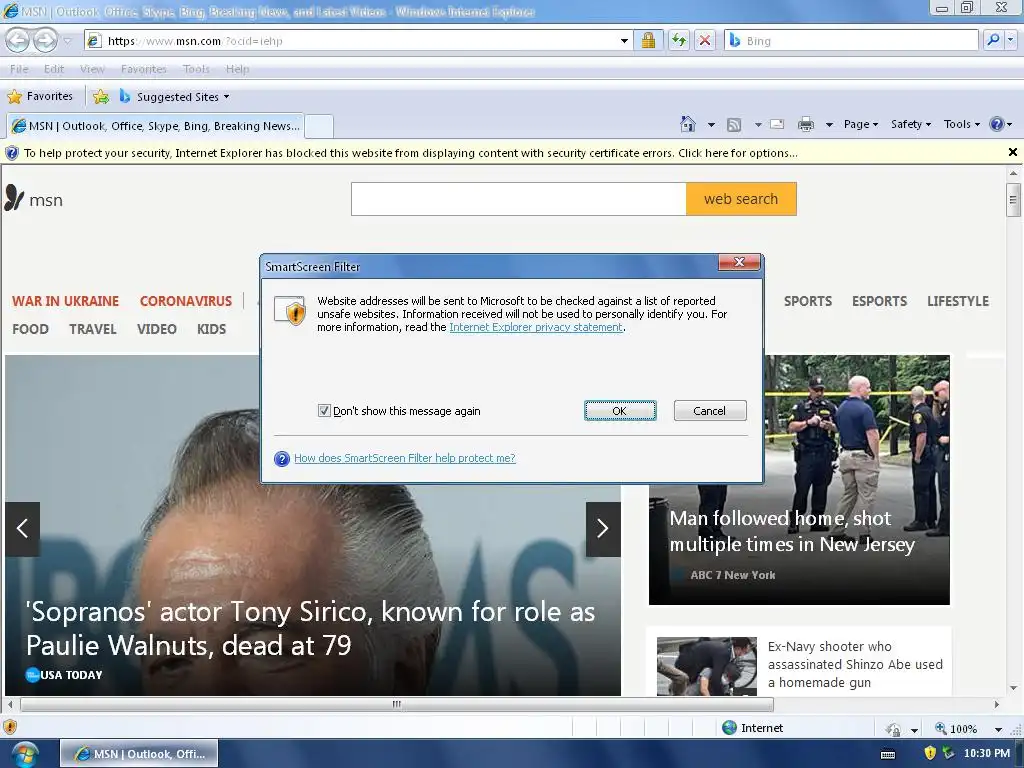Click the Read Mail icon
Viewport: 1024px width, 768px height.
777,124
